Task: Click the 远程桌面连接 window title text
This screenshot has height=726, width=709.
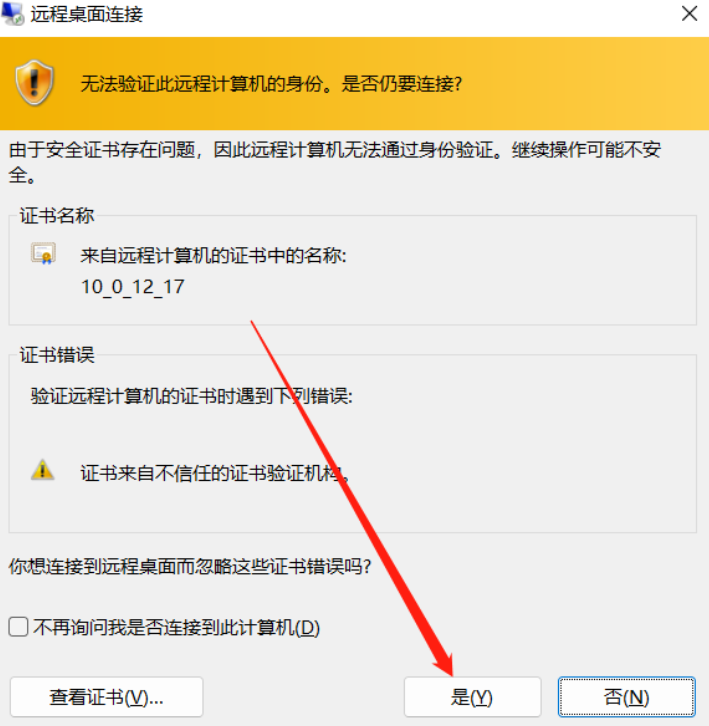Action: (87, 14)
